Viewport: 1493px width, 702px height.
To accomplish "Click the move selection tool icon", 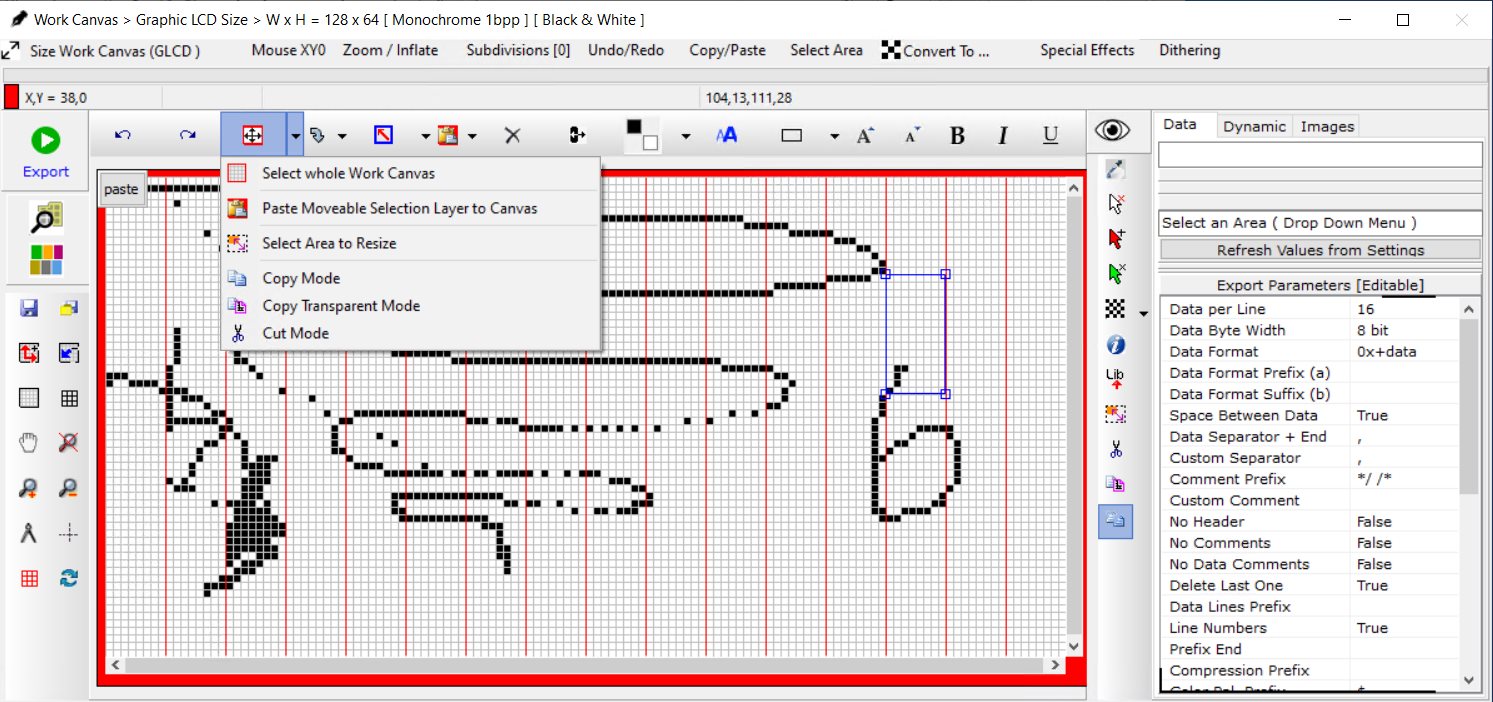I will [x=253, y=135].
